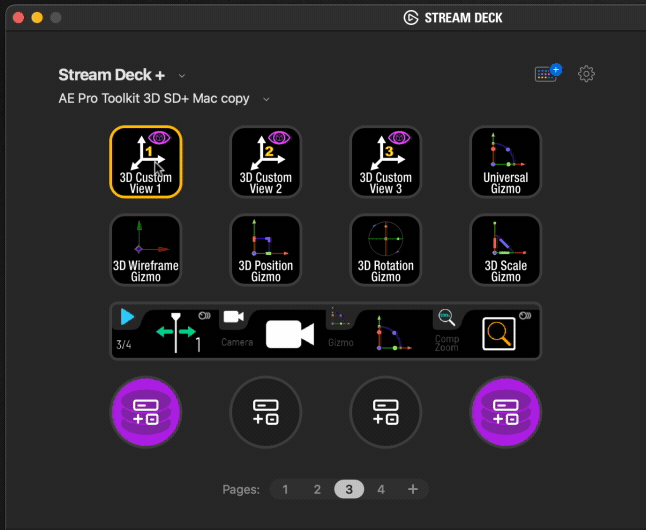Open preferences gear icon

click(586, 74)
